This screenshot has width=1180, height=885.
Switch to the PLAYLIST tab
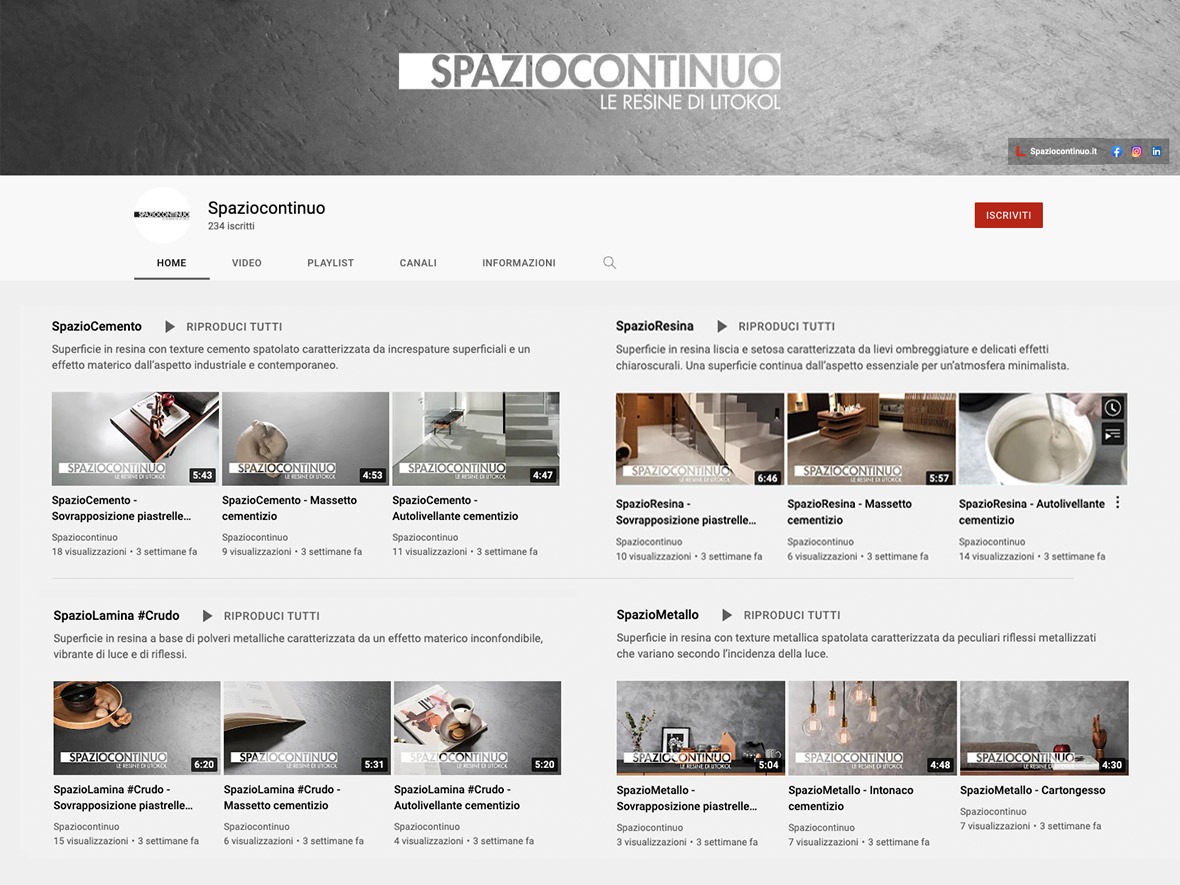pyautogui.click(x=330, y=263)
